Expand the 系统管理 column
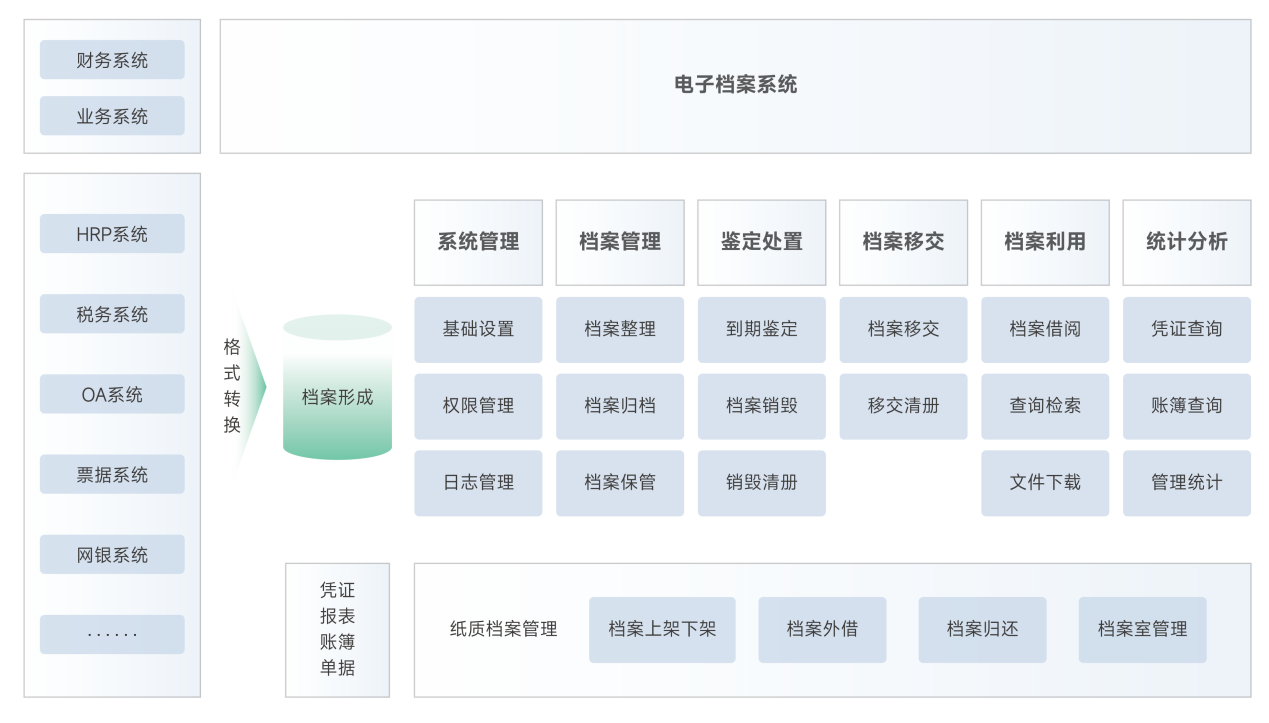This screenshot has width=1269, height=723. [478, 242]
